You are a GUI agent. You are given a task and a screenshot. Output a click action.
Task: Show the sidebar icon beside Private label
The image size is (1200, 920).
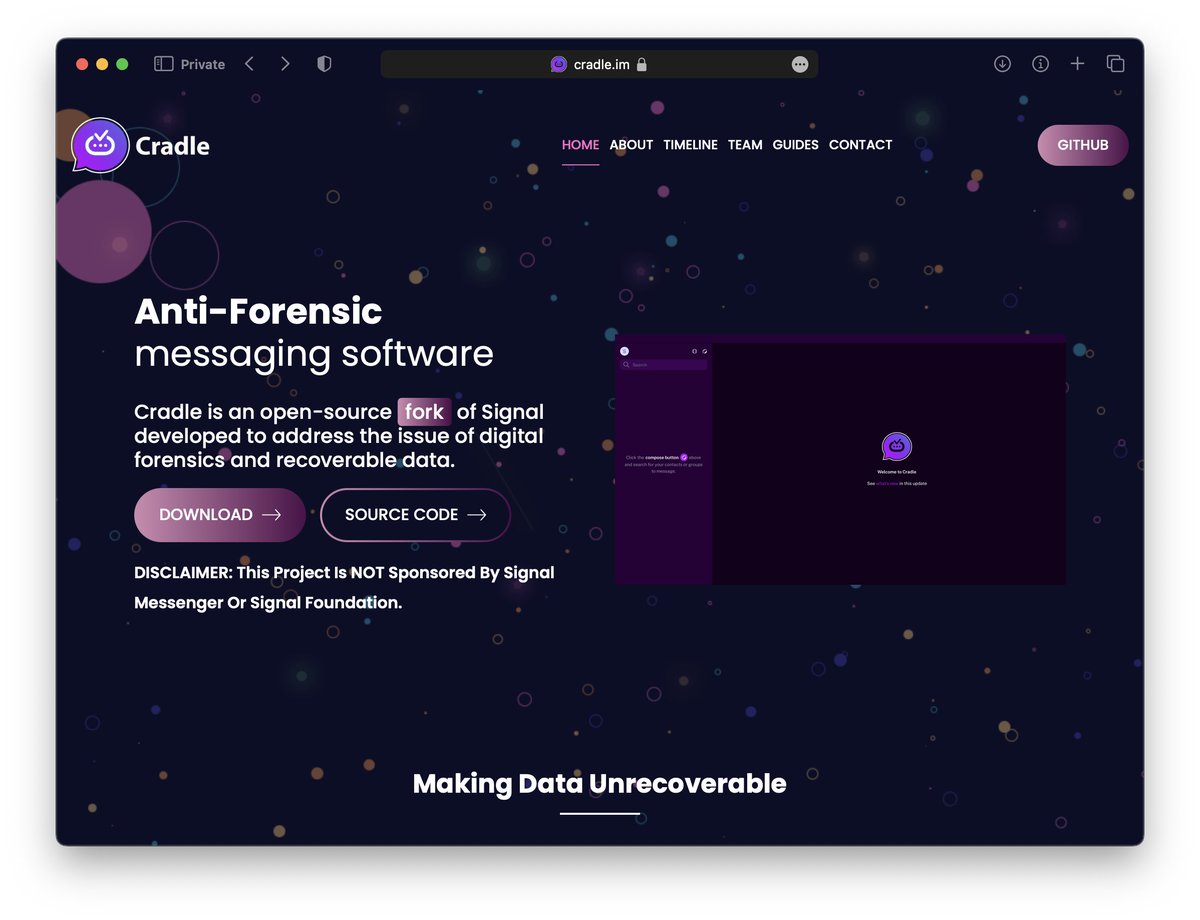(x=161, y=63)
